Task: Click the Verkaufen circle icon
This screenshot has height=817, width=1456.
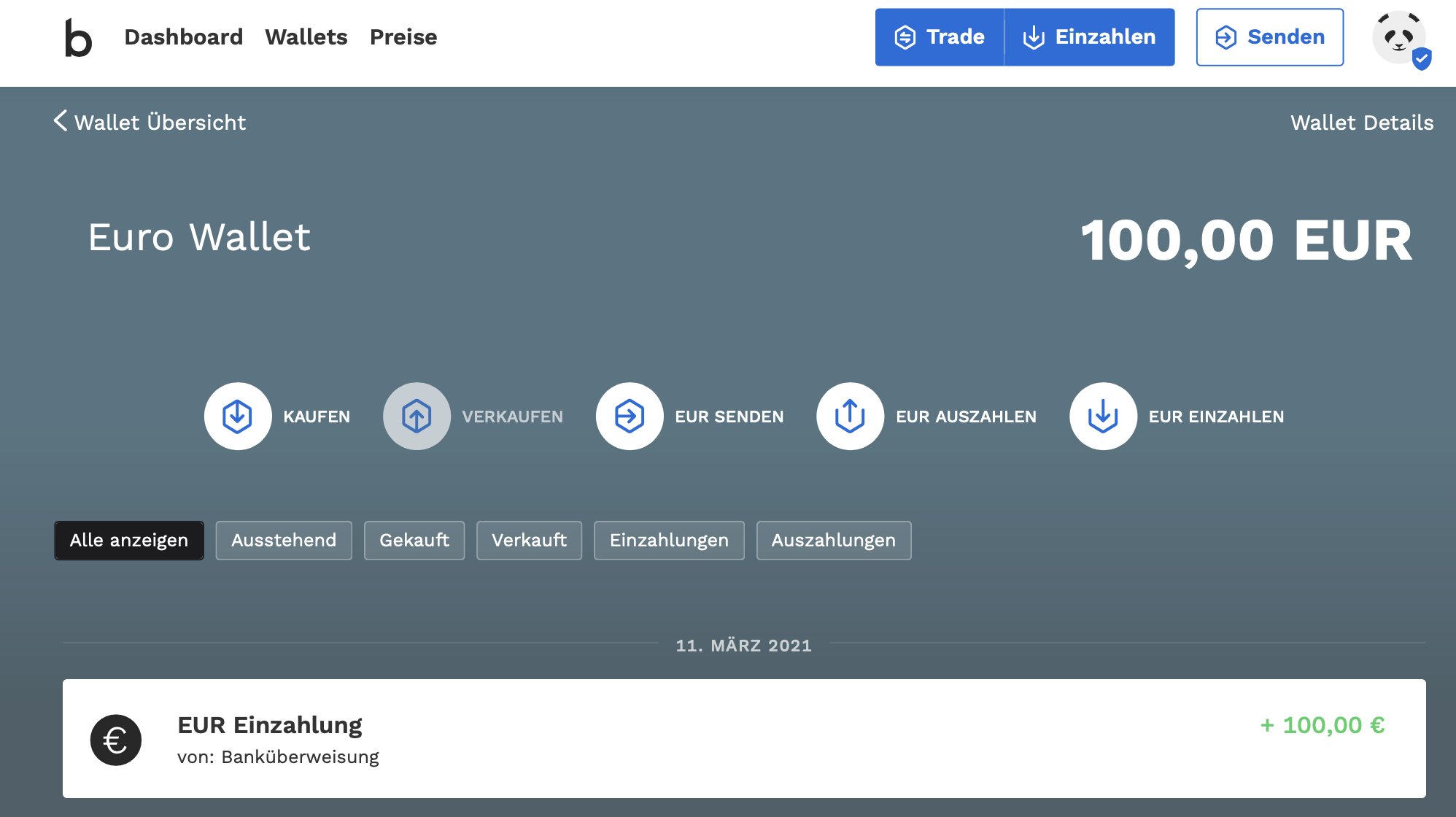Action: pos(417,417)
